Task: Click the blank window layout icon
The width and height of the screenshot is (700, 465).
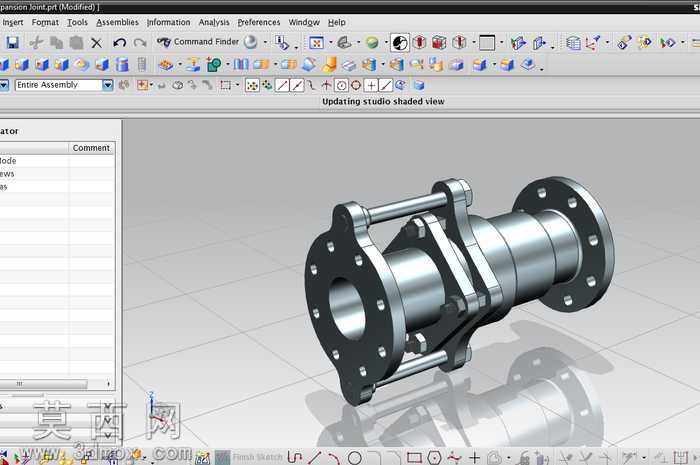Action: tap(487, 43)
